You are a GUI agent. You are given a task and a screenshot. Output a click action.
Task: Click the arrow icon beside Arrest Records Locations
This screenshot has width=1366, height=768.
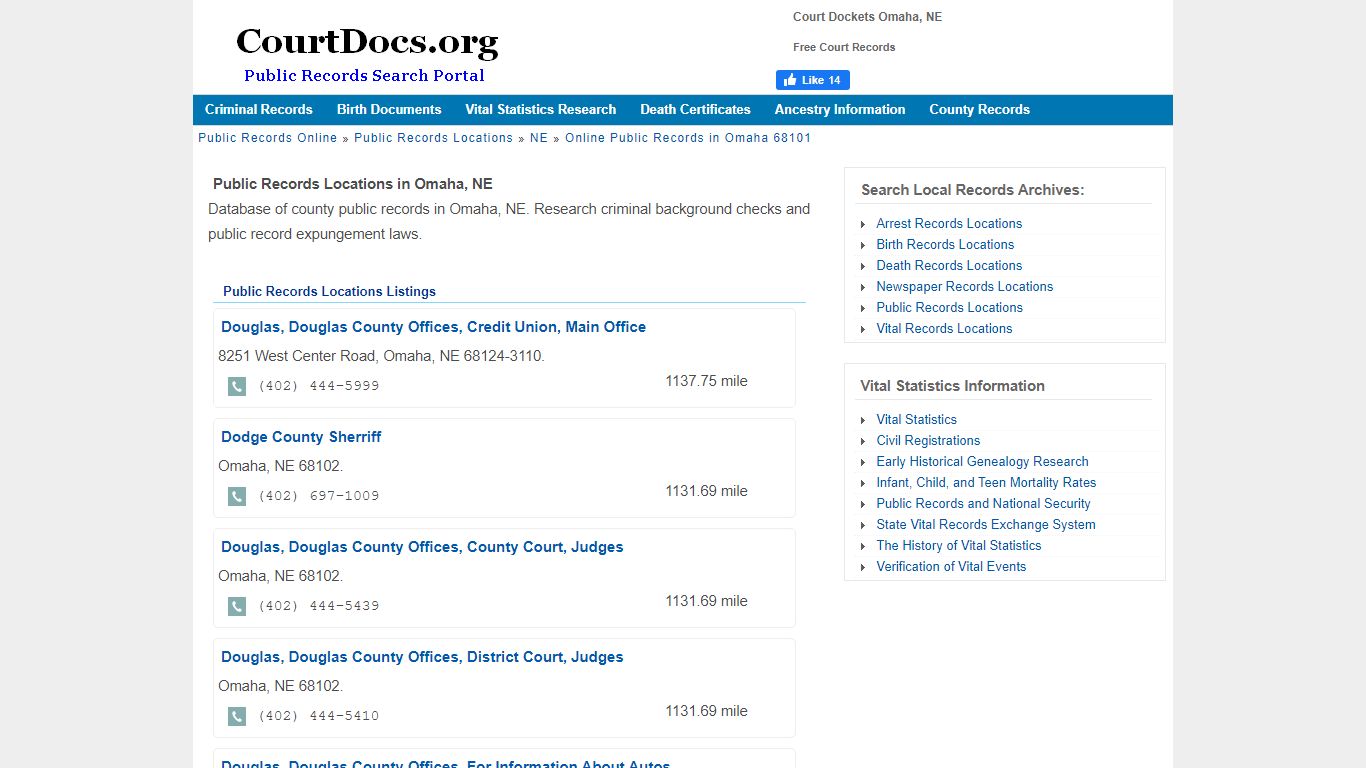point(864,223)
